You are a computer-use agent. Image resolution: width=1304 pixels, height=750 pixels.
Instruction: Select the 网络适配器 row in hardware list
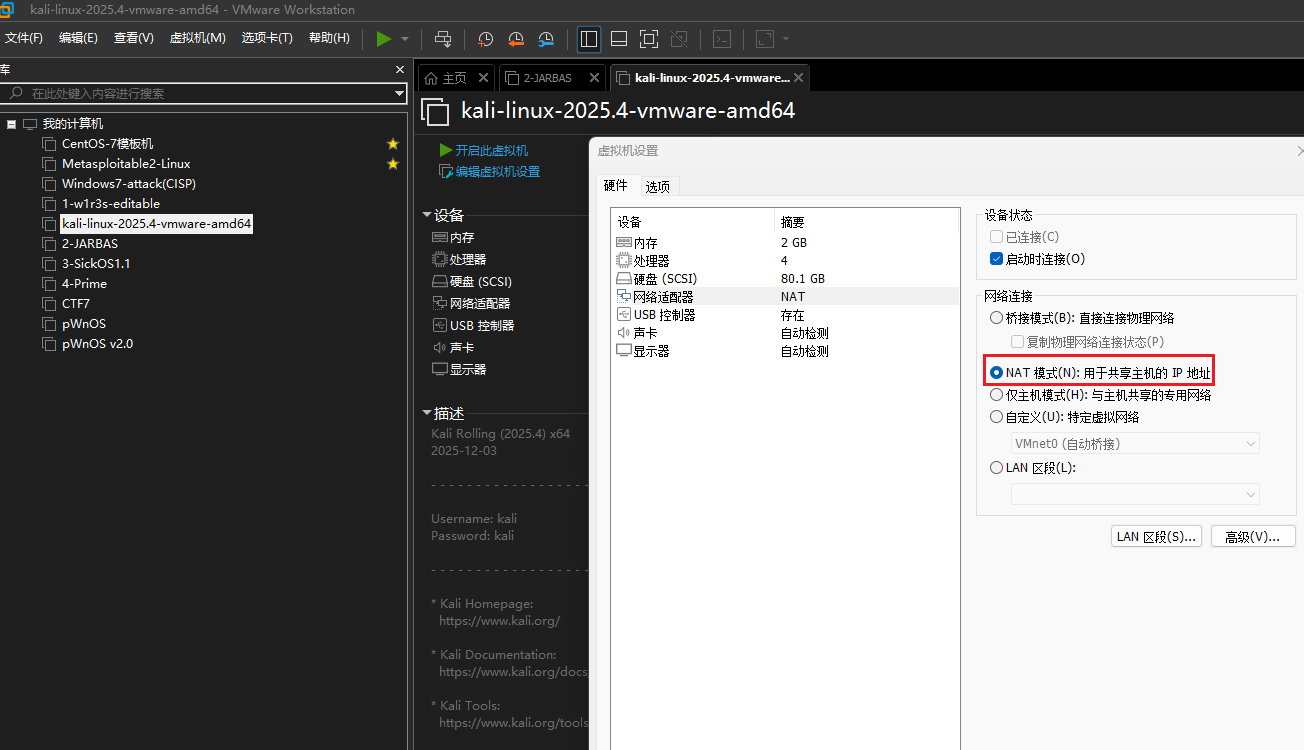coord(784,297)
